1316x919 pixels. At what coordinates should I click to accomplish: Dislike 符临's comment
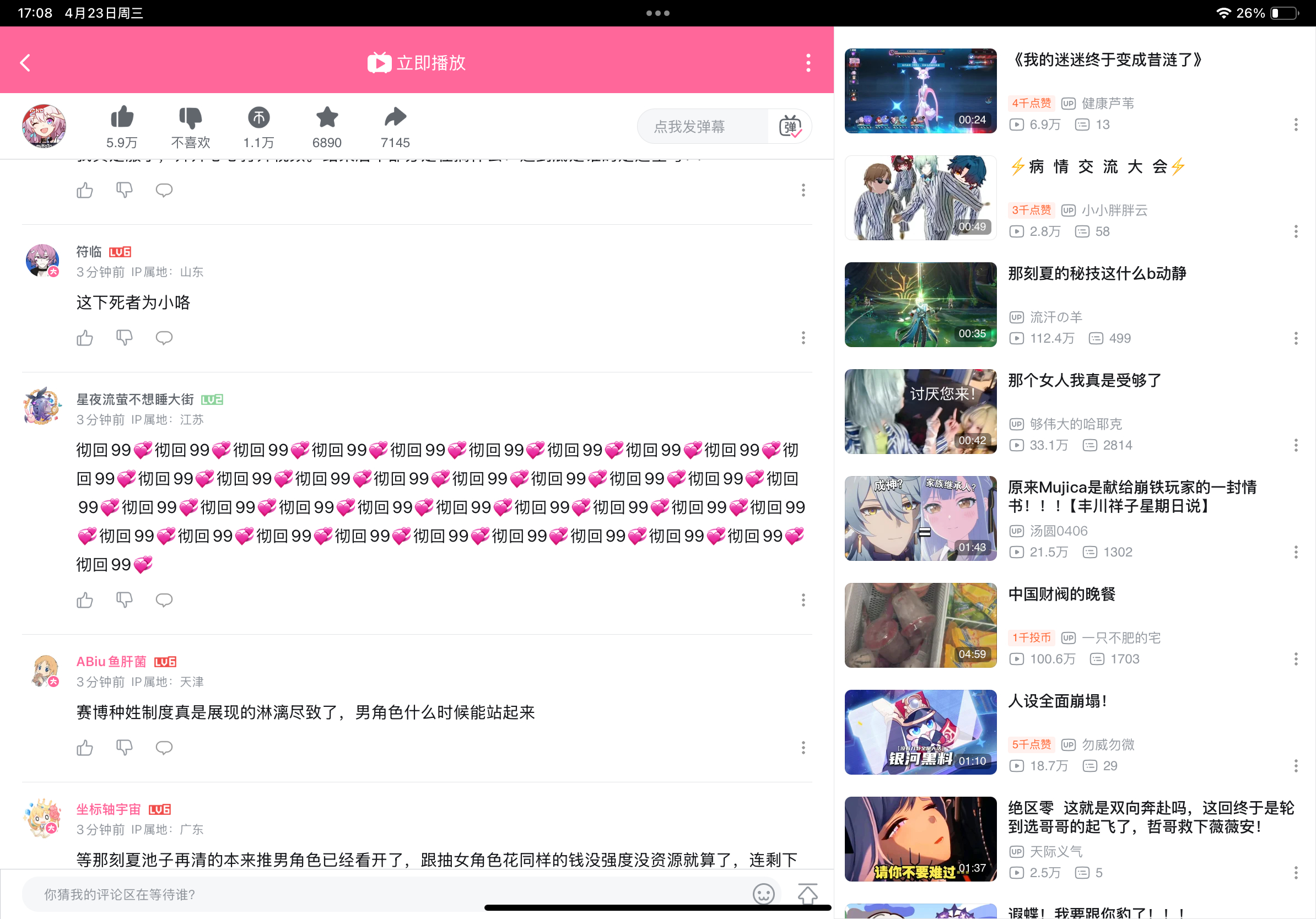coord(125,338)
